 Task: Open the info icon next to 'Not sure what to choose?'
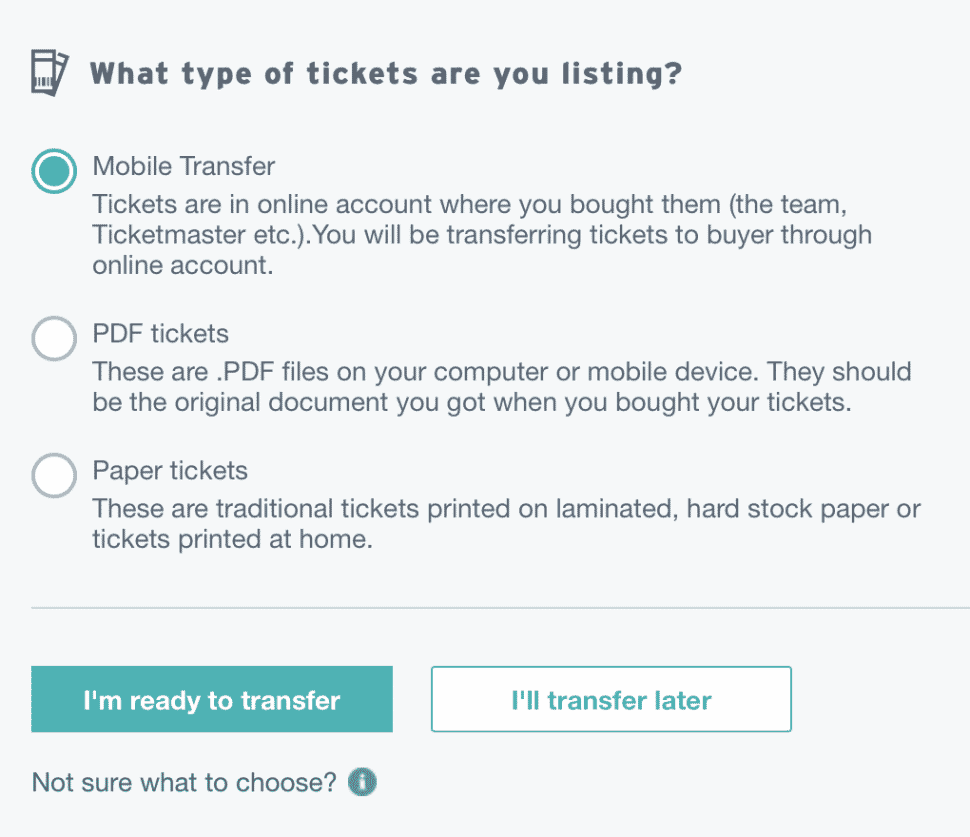(x=362, y=782)
